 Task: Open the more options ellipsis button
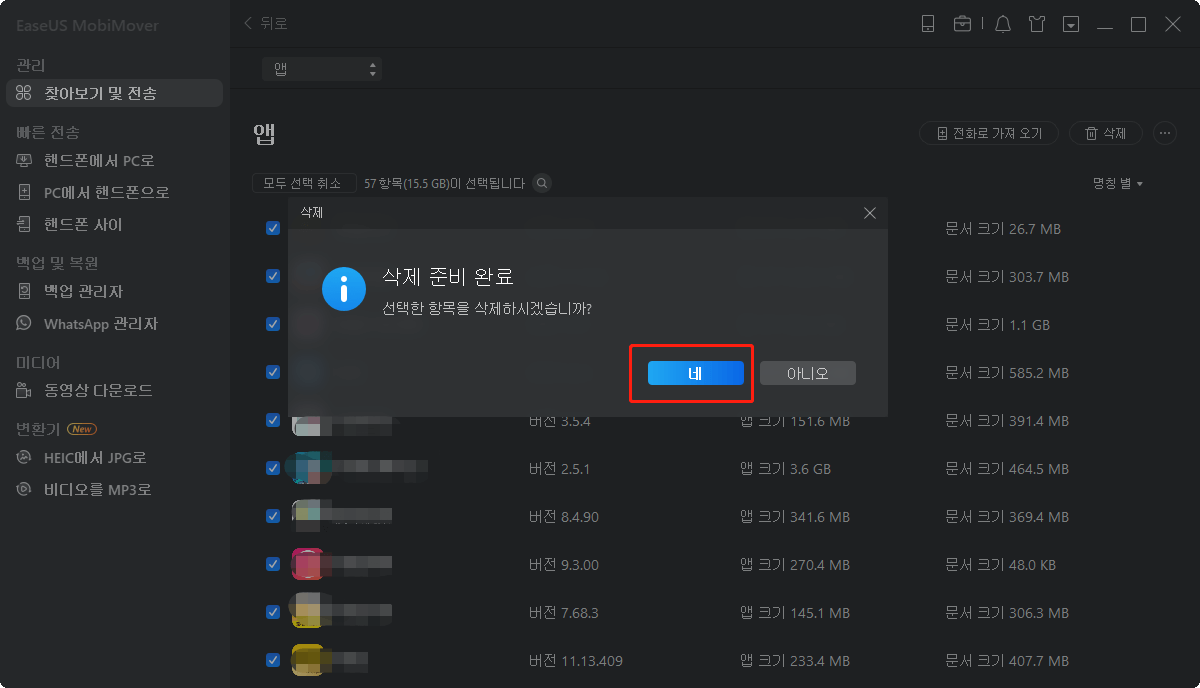tap(1164, 133)
